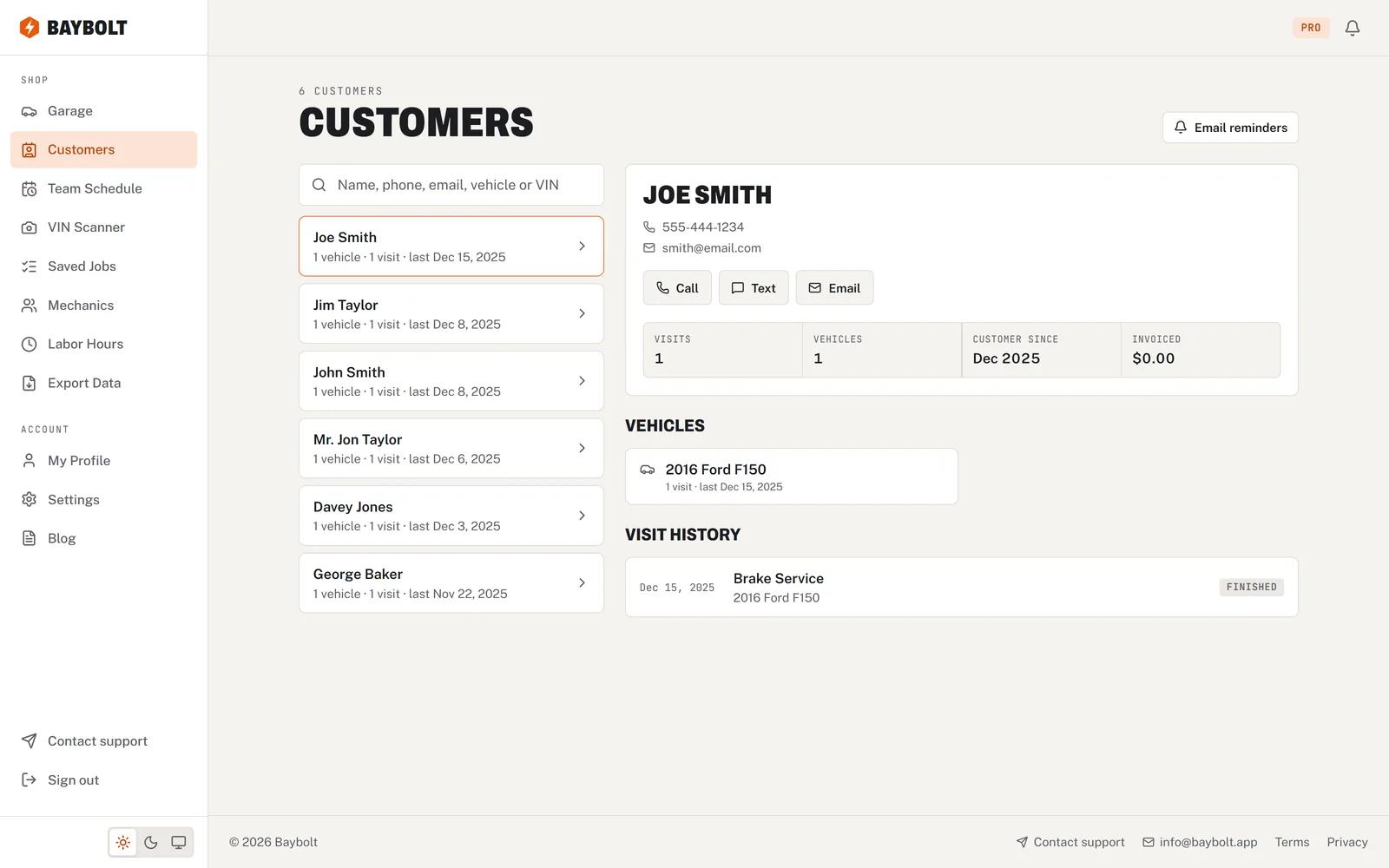Screen dimensions: 1389x868
Task: Click the Labor Hours clock icon
Action: [30, 345]
